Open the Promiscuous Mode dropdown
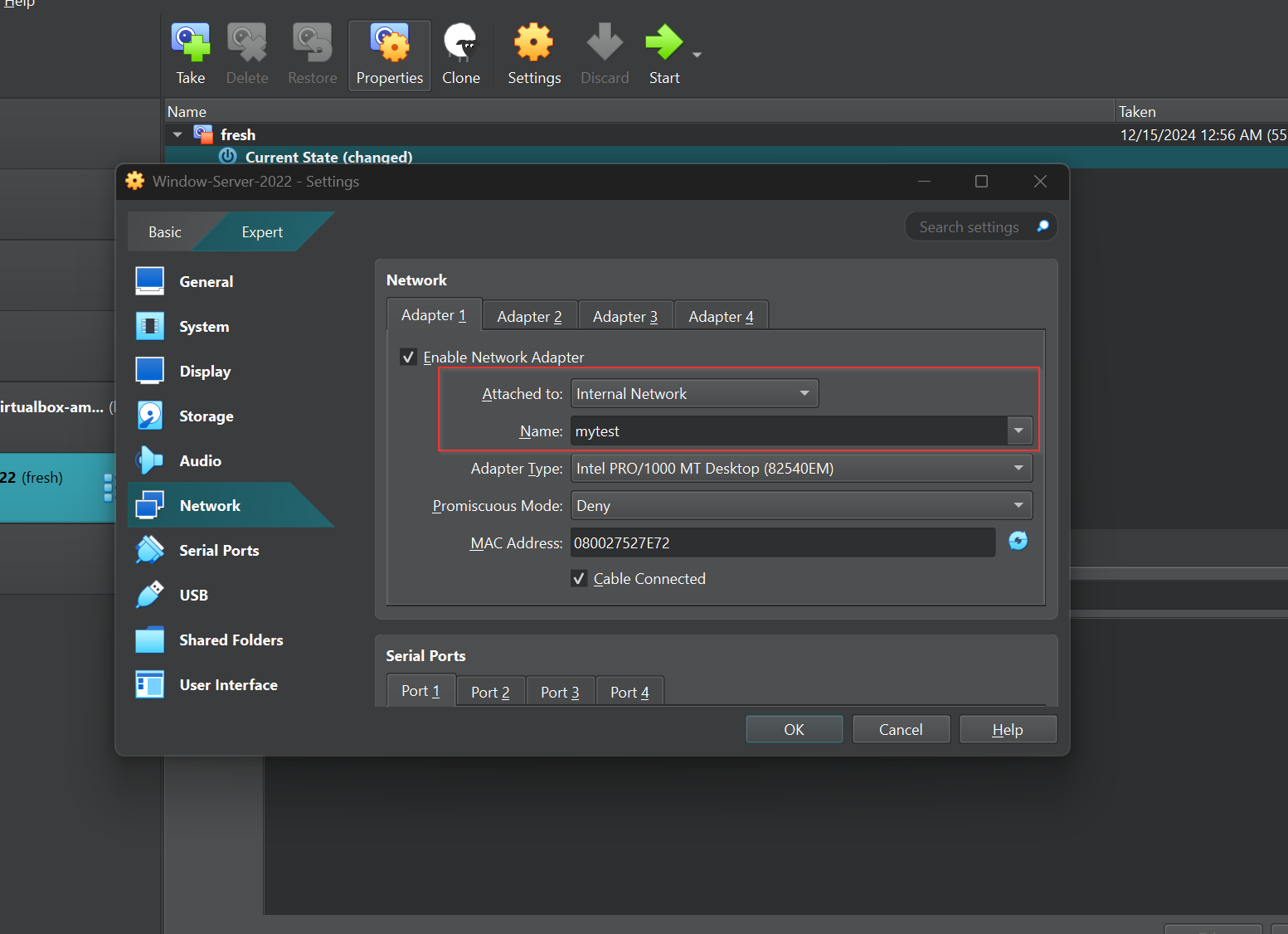 pos(802,506)
